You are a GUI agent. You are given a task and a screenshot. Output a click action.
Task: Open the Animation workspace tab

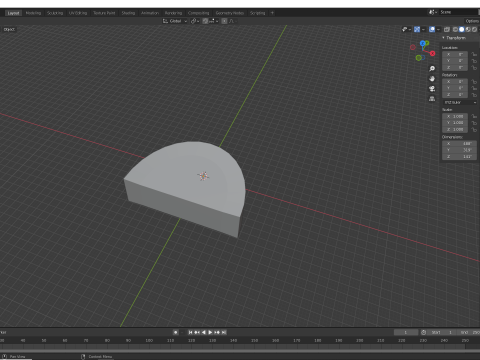tap(150, 13)
